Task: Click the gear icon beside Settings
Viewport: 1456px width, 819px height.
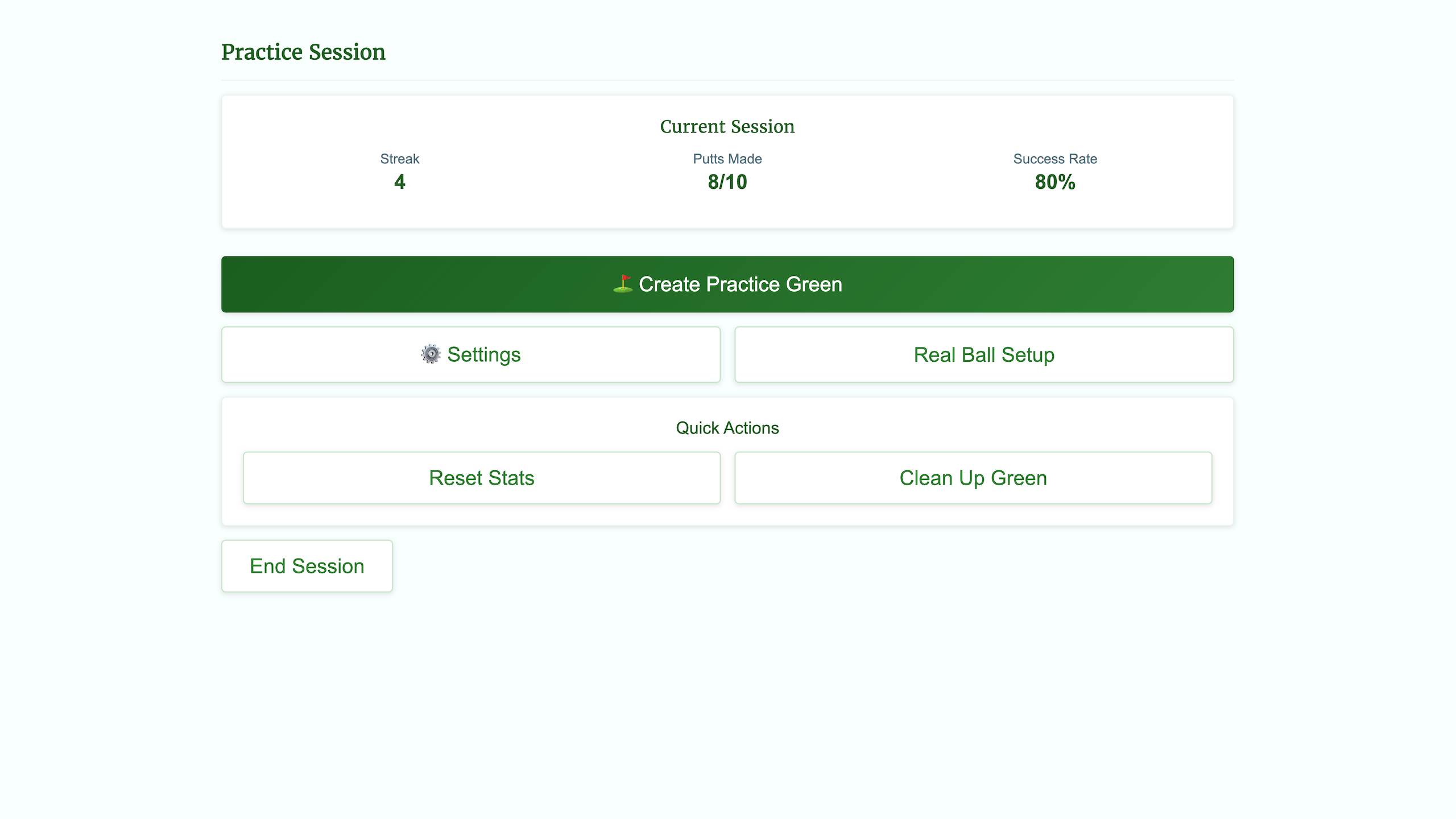Action: 431,354
